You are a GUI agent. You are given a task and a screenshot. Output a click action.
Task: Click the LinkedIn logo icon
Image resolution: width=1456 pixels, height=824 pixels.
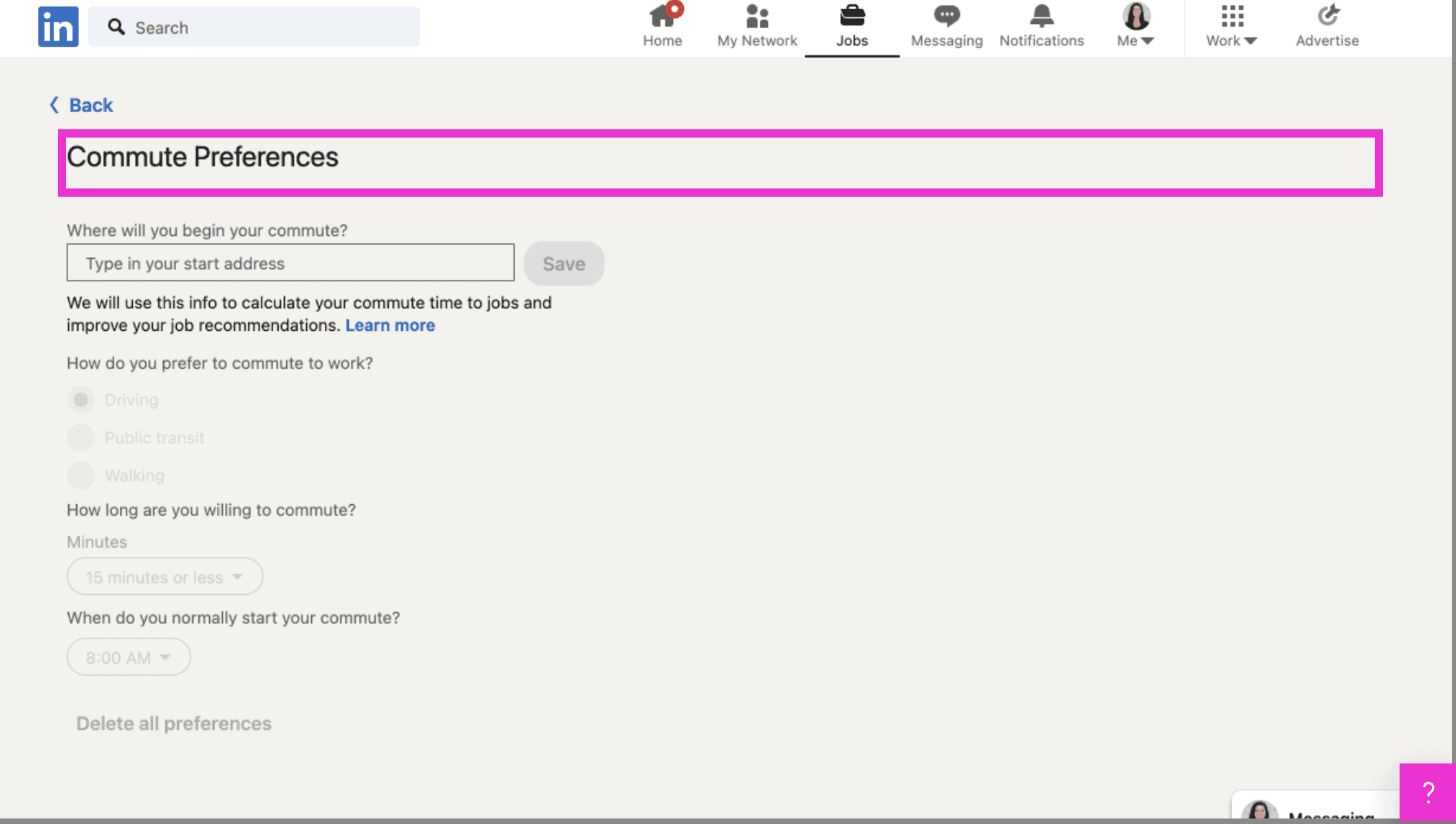coord(58,27)
